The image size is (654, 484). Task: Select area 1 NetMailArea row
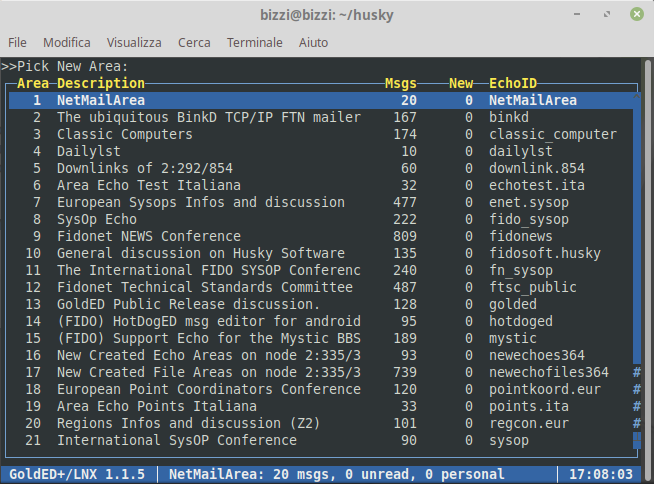(321, 100)
